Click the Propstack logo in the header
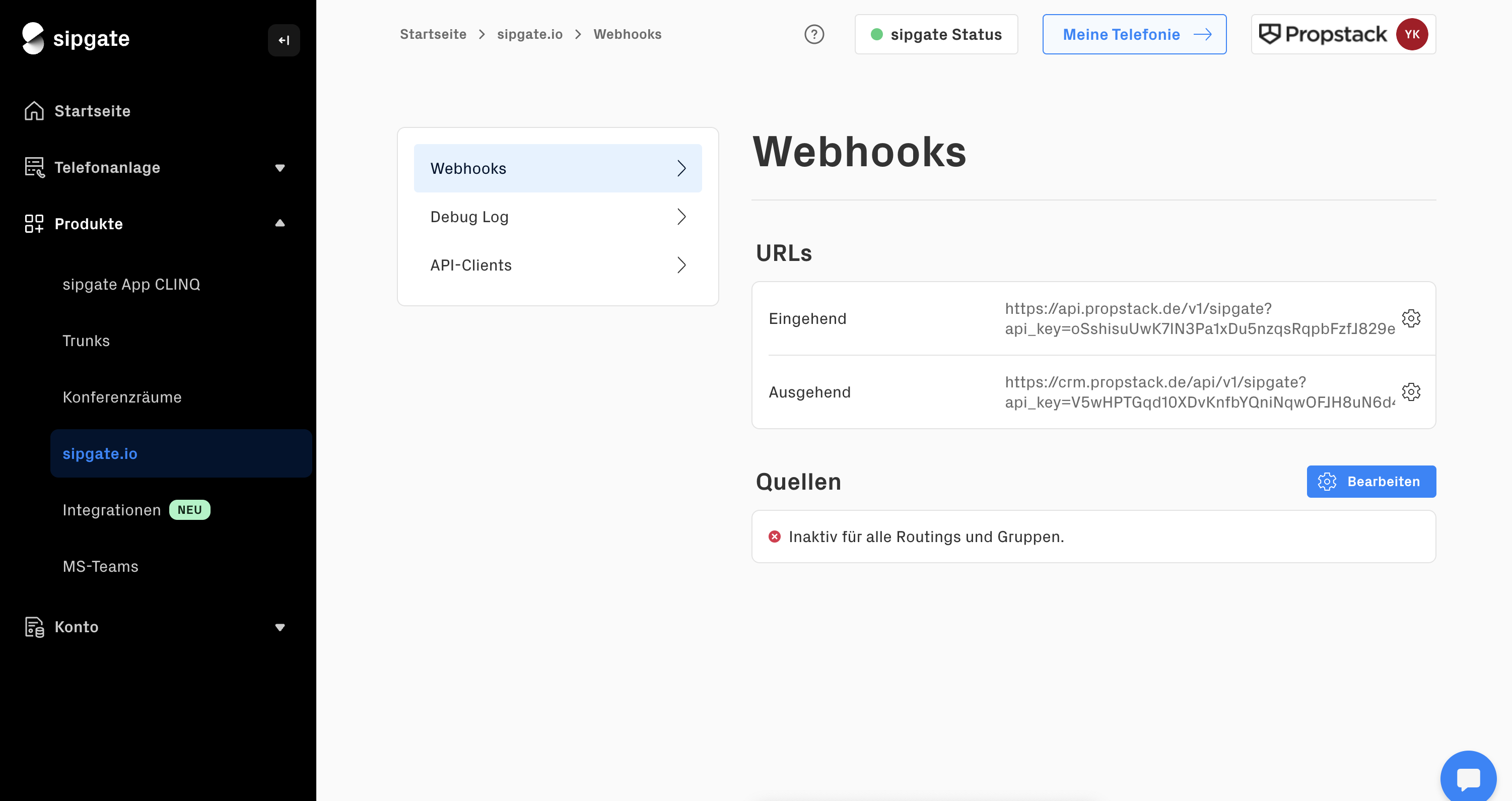The image size is (1512, 801). tap(1323, 34)
